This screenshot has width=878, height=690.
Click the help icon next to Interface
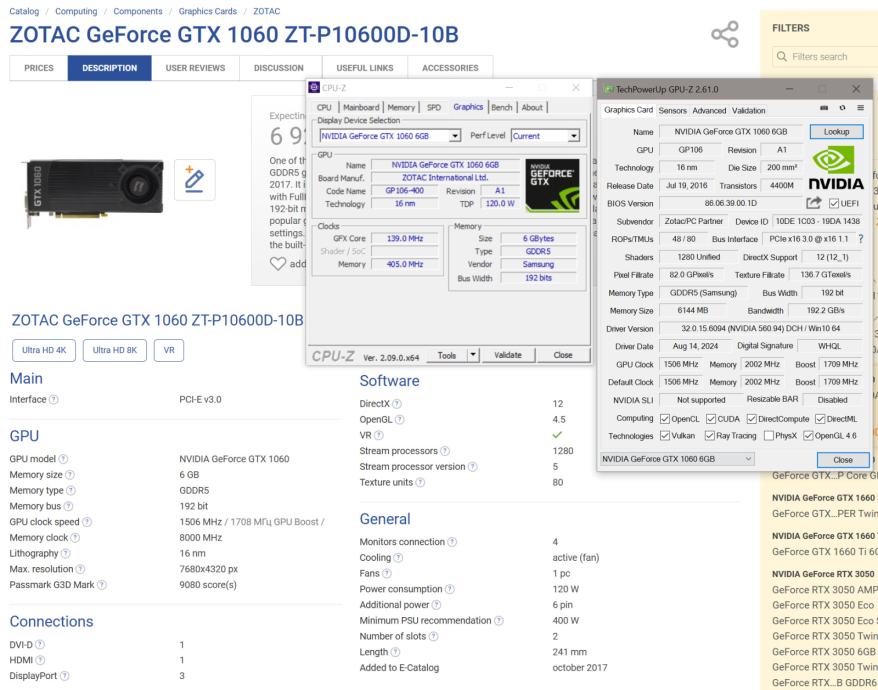click(53, 399)
